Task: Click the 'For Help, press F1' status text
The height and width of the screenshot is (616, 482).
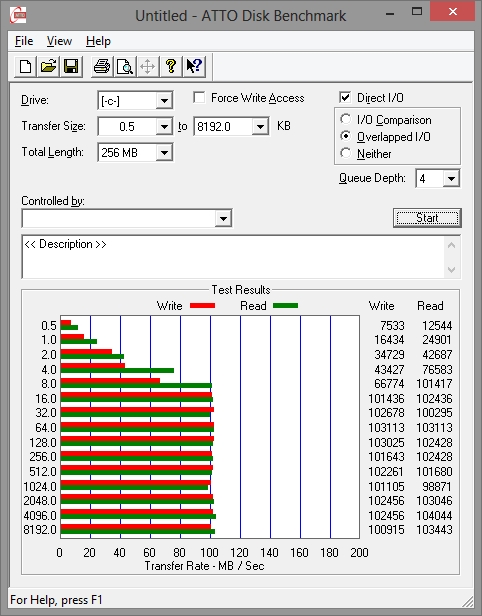Action: click(x=56, y=600)
